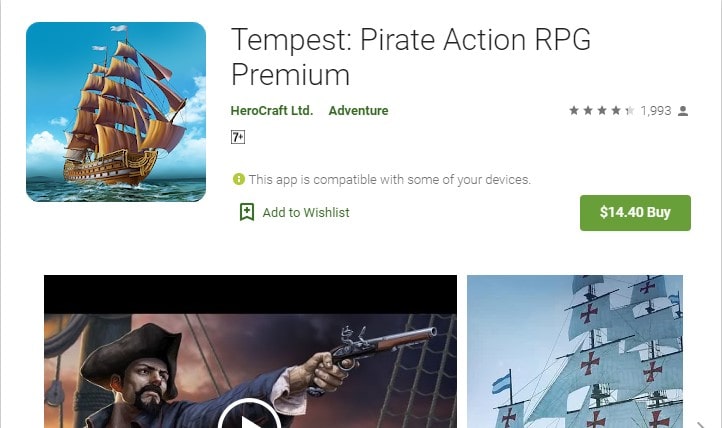Click the word Premium in title

click(x=291, y=75)
